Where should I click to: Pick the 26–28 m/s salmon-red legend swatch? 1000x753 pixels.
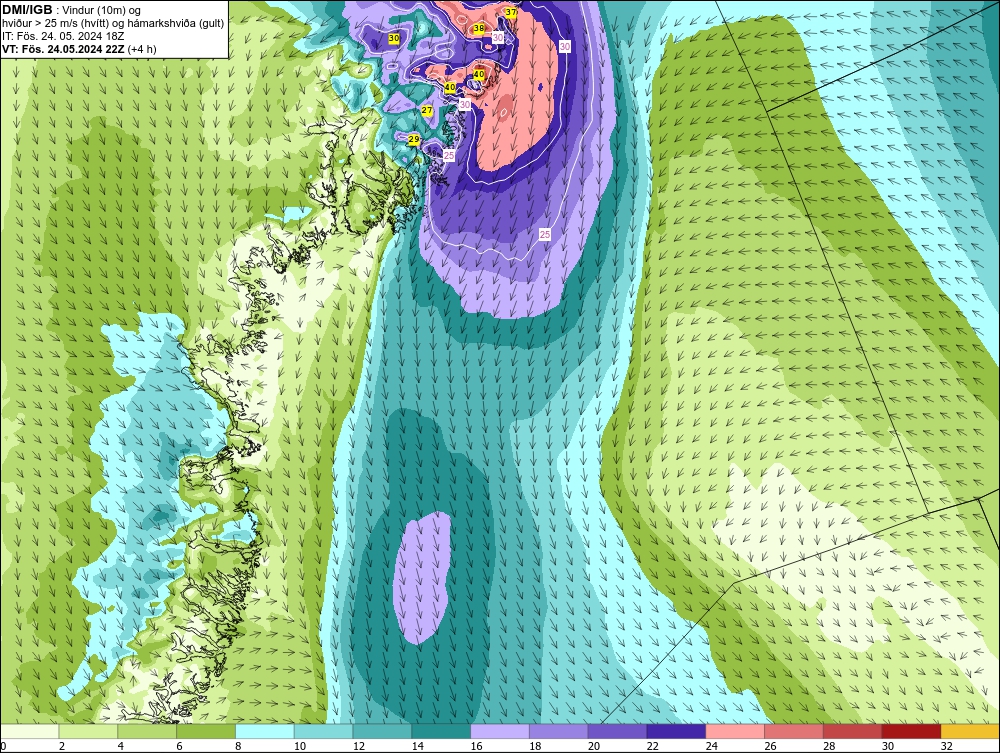click(x=793, y=731)
